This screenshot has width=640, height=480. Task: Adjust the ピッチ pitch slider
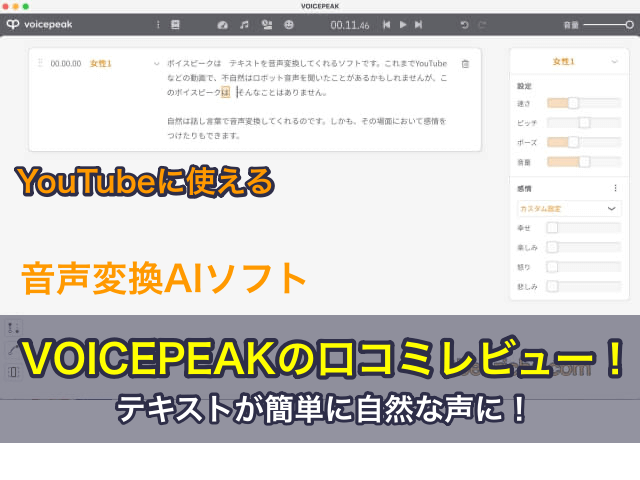584,122
